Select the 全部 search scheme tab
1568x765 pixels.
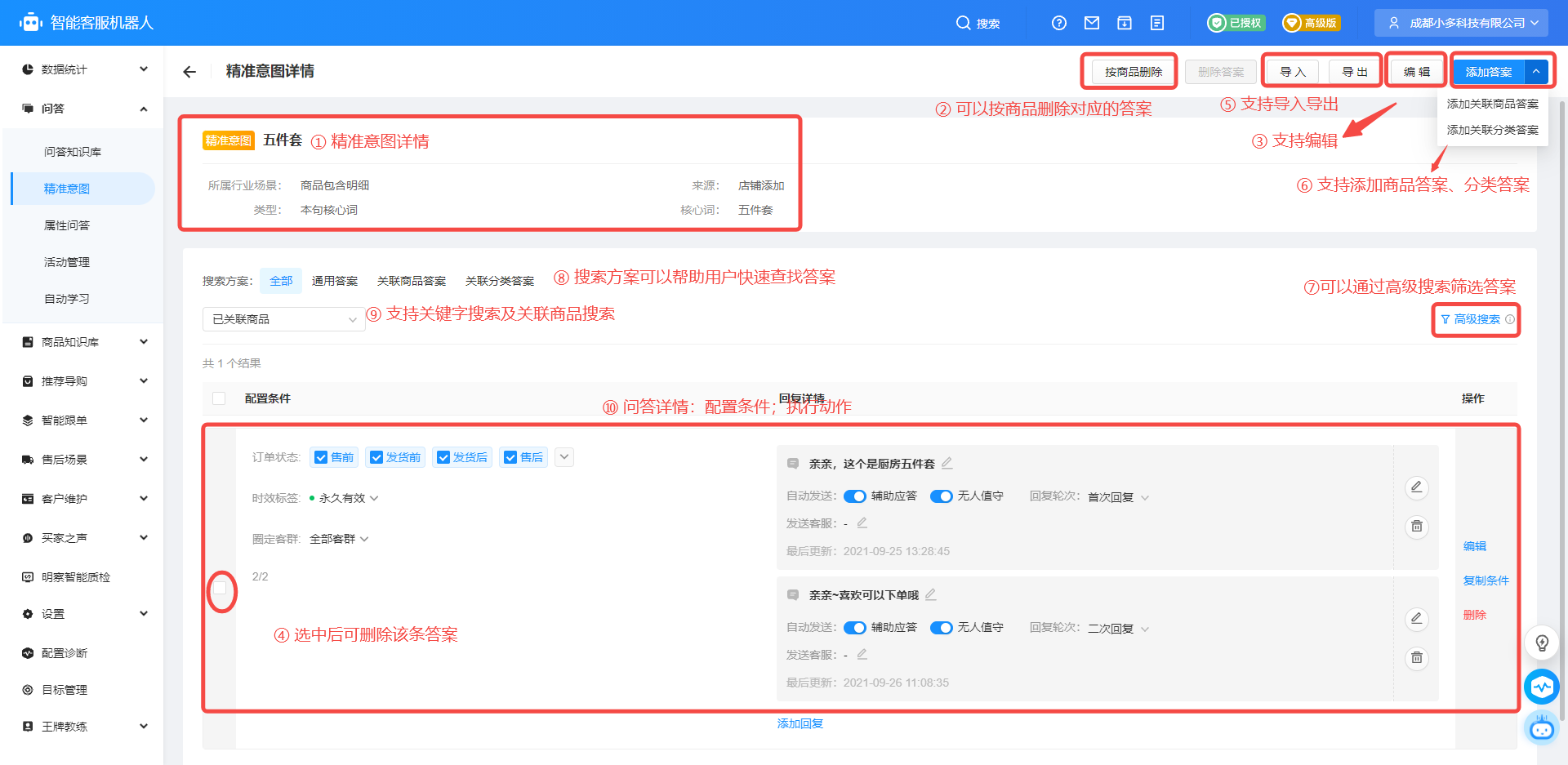(281, 281)
